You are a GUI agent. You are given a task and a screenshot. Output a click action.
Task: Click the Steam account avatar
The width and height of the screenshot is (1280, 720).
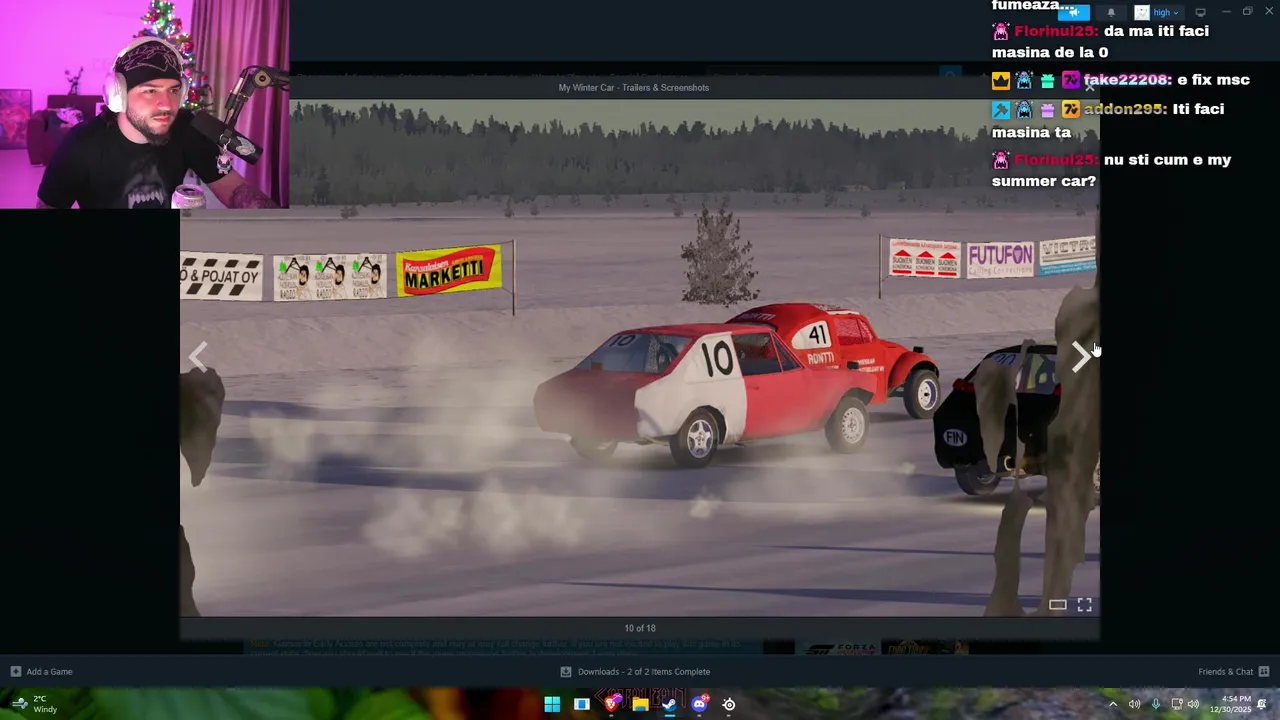click(x=1142, y=12)
